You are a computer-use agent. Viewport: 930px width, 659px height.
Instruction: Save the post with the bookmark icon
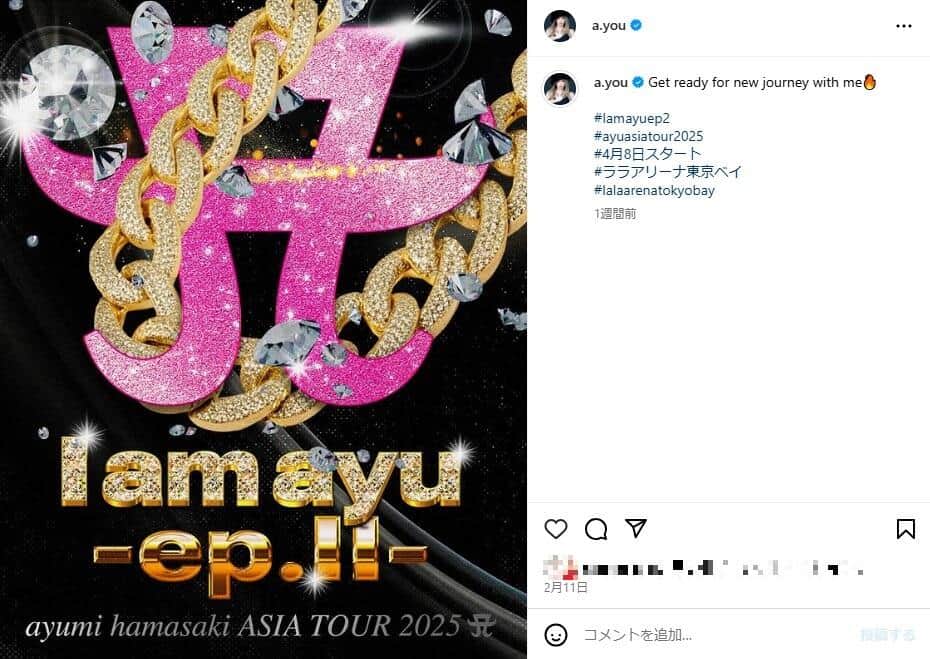pos(906,529)
